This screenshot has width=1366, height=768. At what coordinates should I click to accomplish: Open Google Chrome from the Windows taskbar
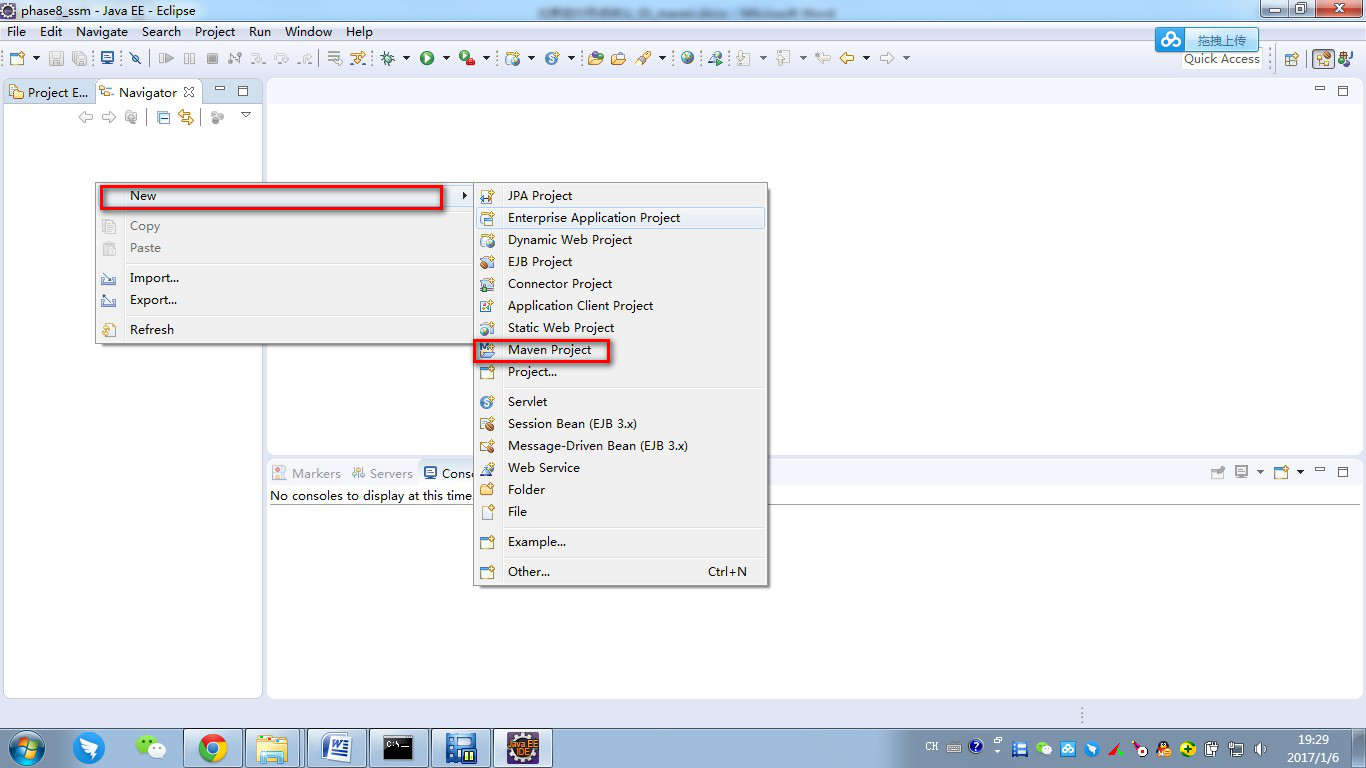pos(212,748)
